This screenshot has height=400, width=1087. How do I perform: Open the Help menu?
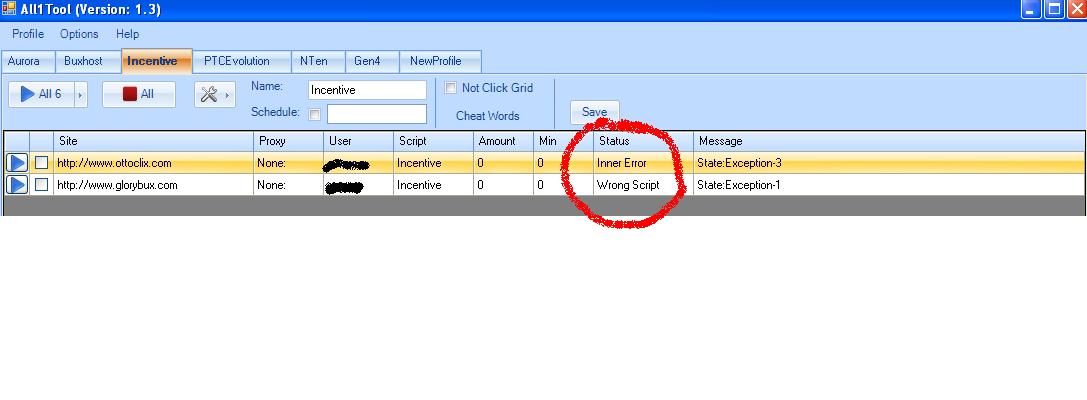(x=128, y=34)
